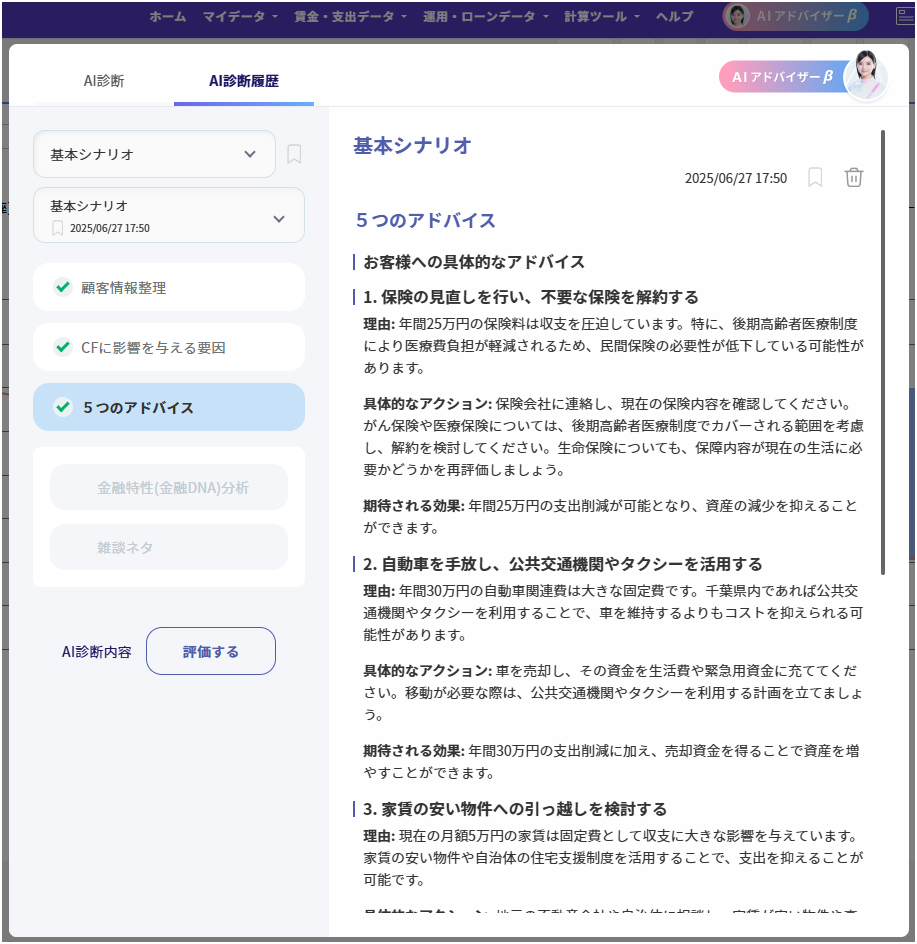Click the bookmark icon beside the scenario dropdown

[294, 154]
